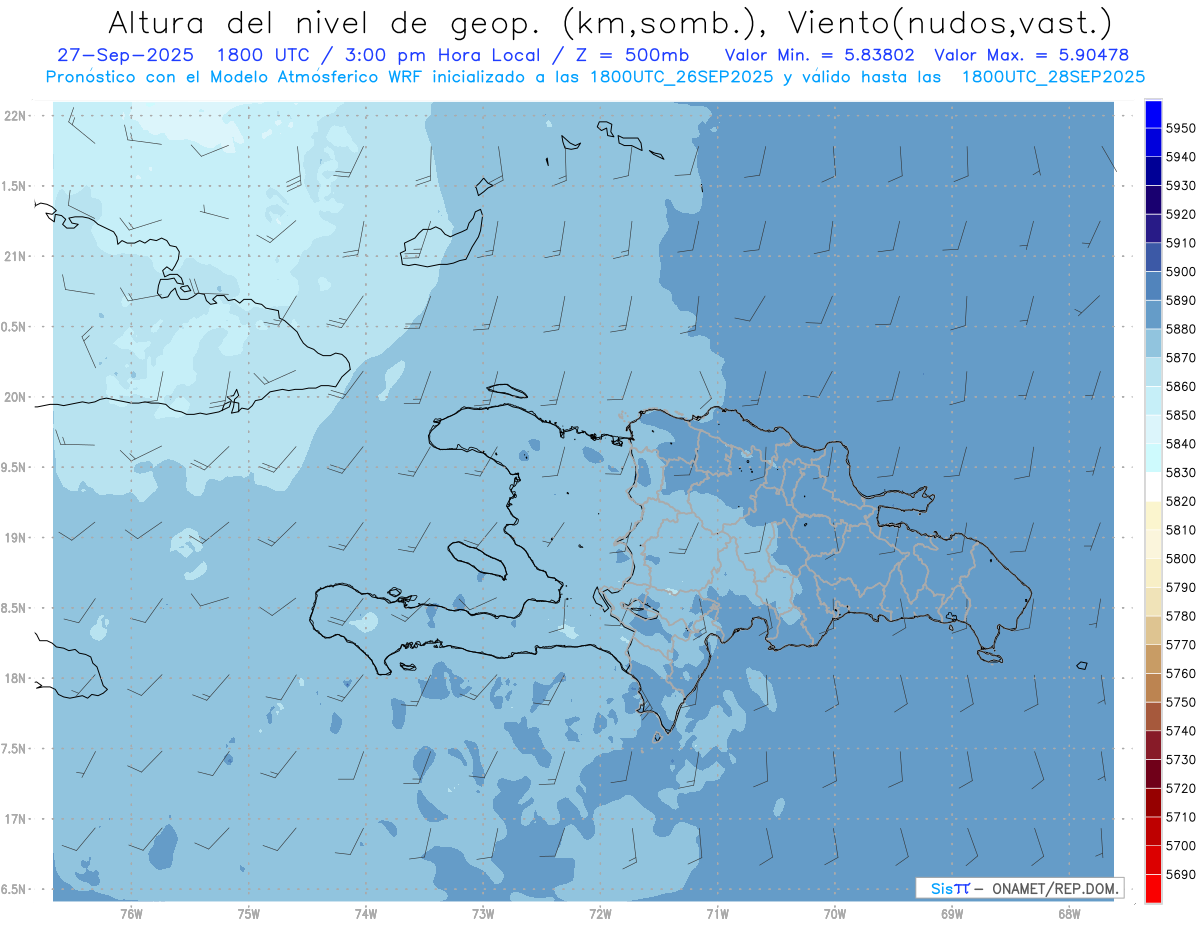Click the "5820" legend value
This screenshot has width=1200, height=927.
pos(1181,501)
